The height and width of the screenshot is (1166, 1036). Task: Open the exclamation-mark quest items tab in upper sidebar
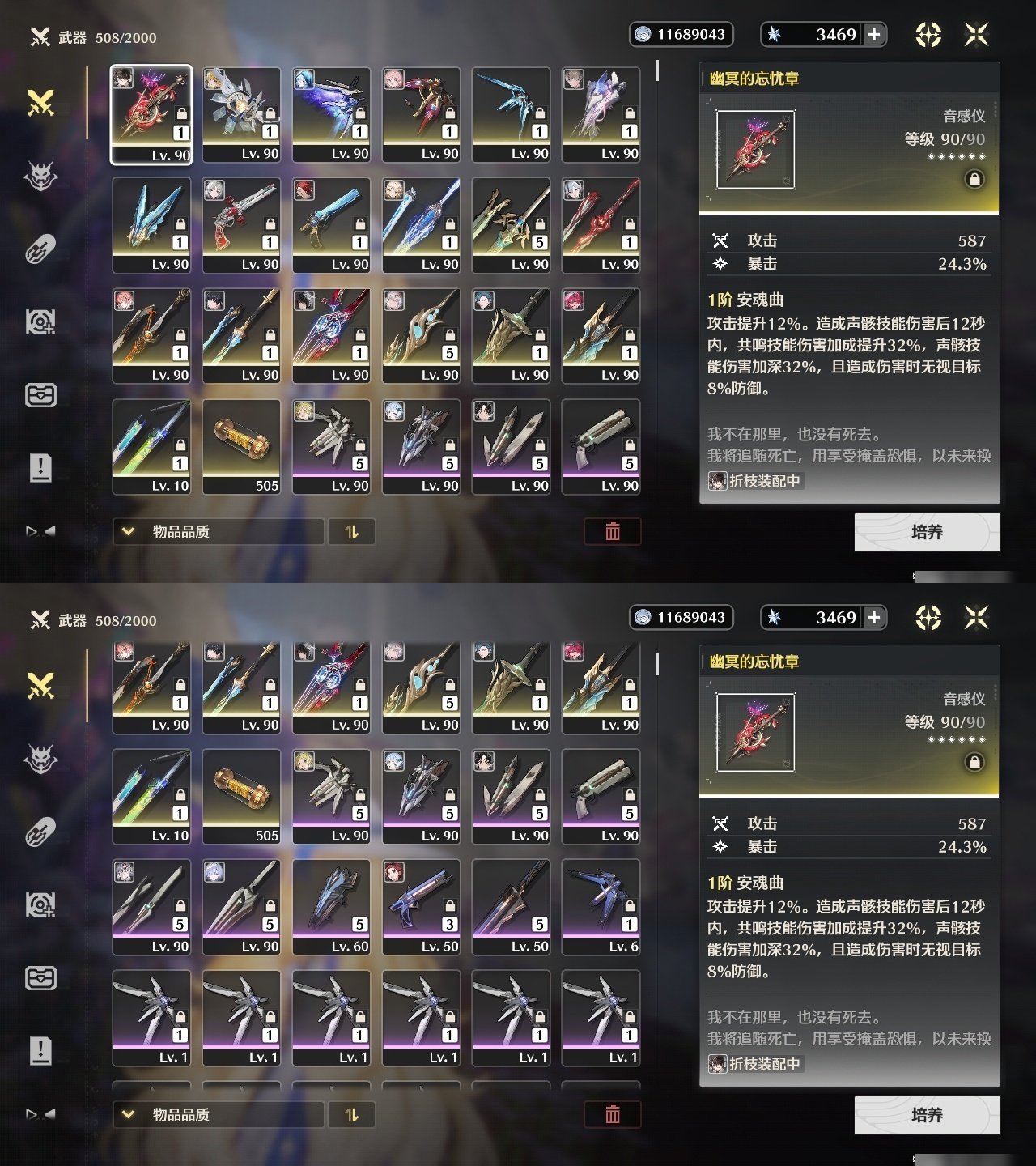(x=40, y=467)
